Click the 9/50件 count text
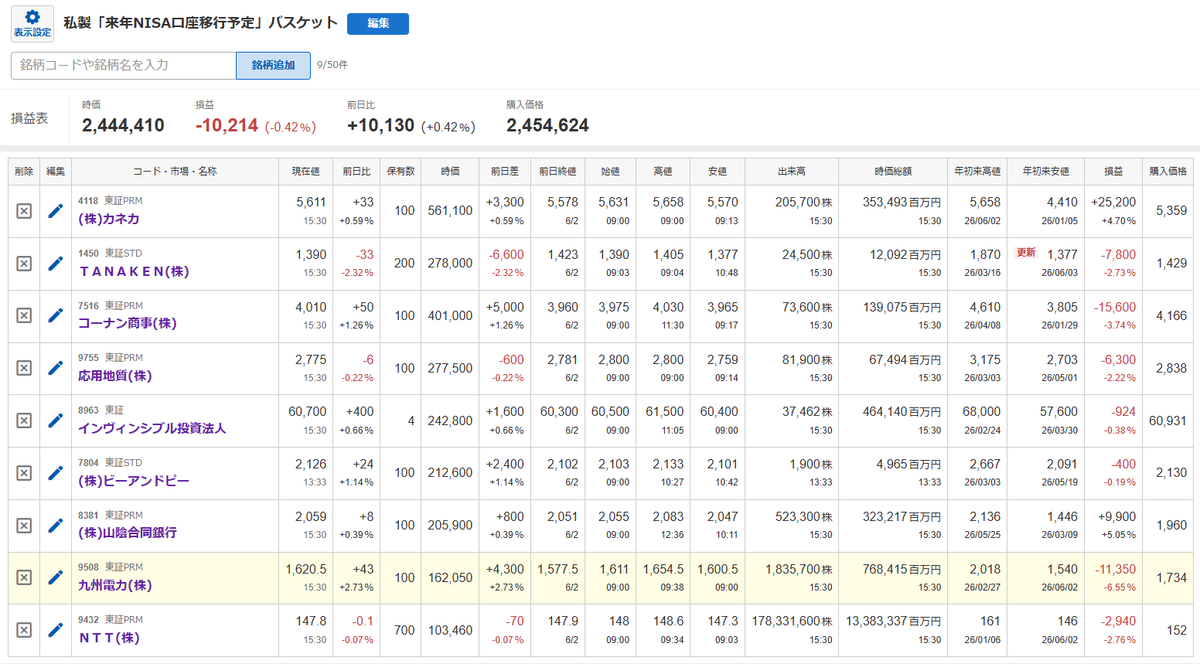The image size is (1200, 664). pyautogui.click(x=332, y=65)
